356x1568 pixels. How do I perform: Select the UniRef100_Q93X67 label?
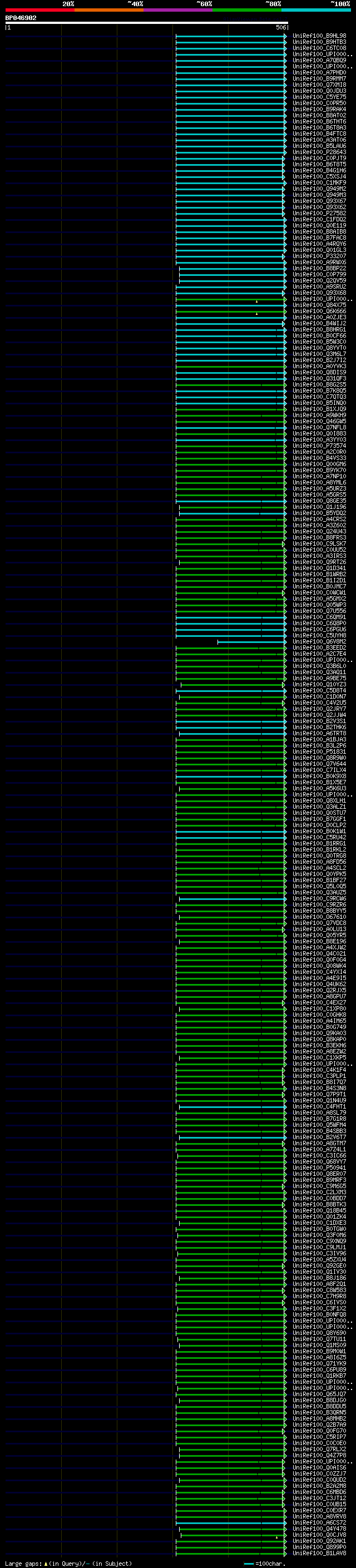pos(319,201)
